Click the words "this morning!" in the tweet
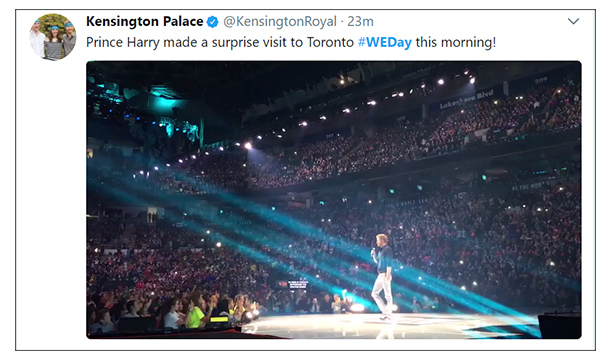 pos(456,42)
